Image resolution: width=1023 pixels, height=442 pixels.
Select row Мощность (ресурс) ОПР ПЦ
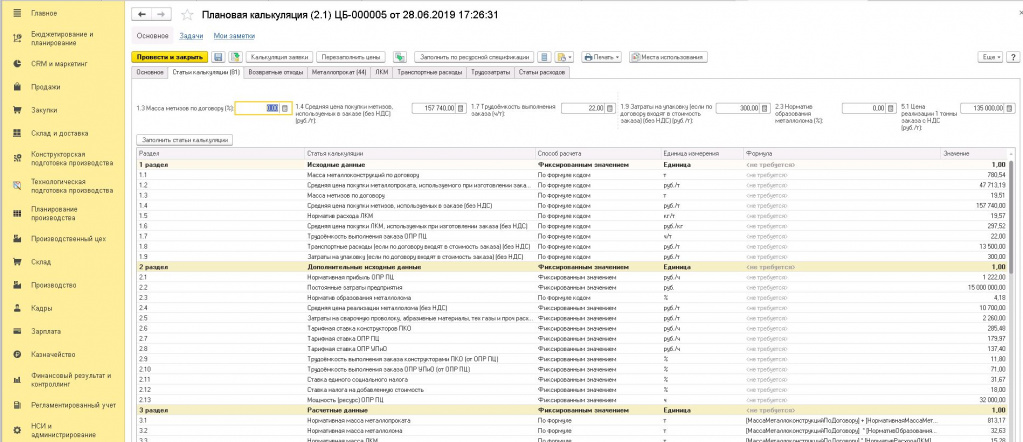pos(573,400)
